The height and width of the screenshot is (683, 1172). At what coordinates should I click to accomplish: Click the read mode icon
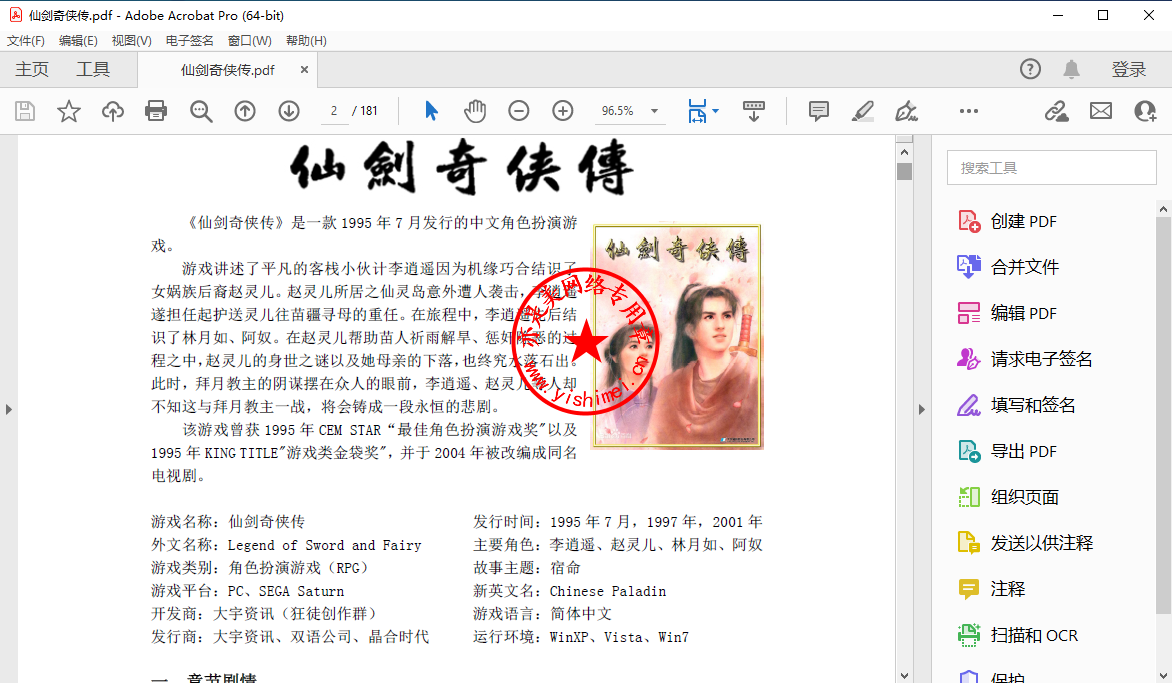753,111
